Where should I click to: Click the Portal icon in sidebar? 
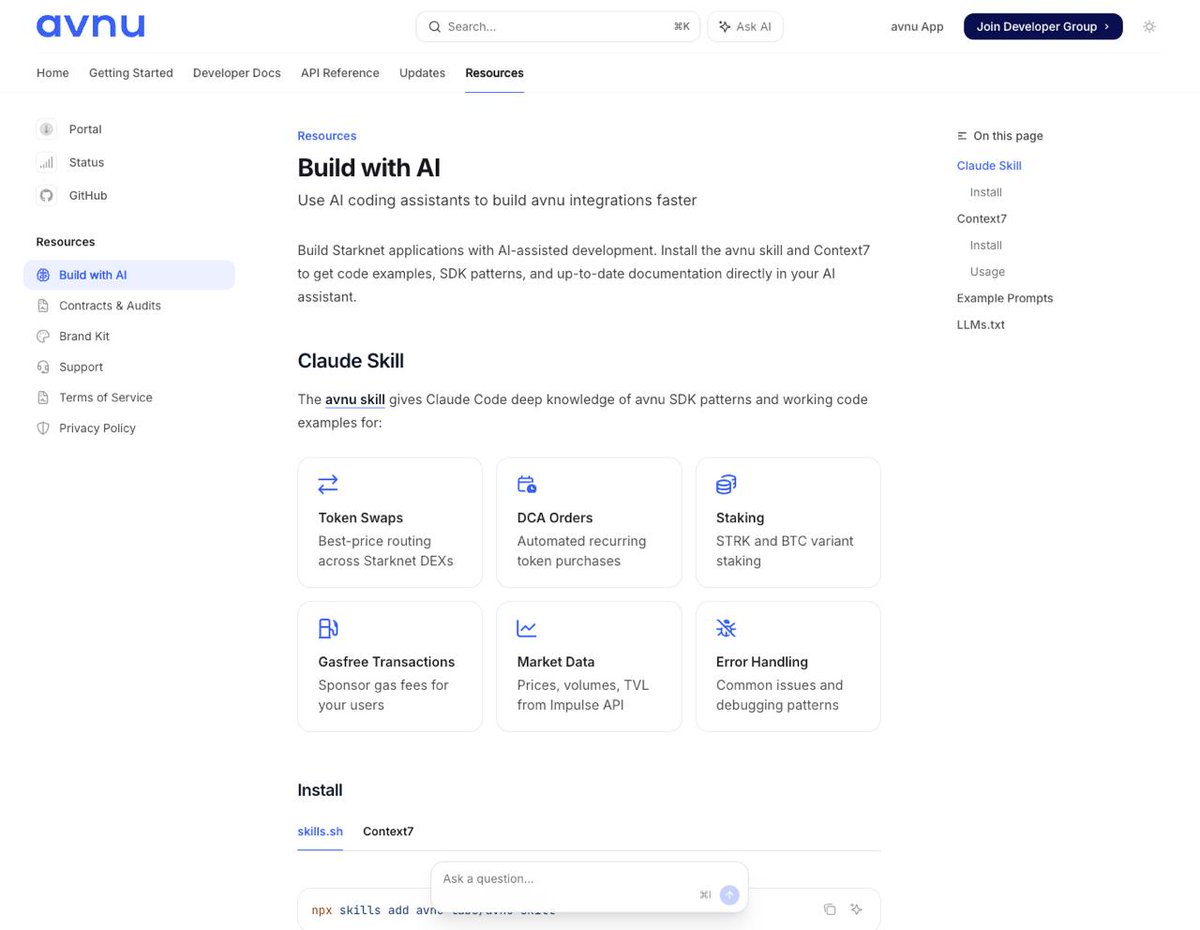46,129
